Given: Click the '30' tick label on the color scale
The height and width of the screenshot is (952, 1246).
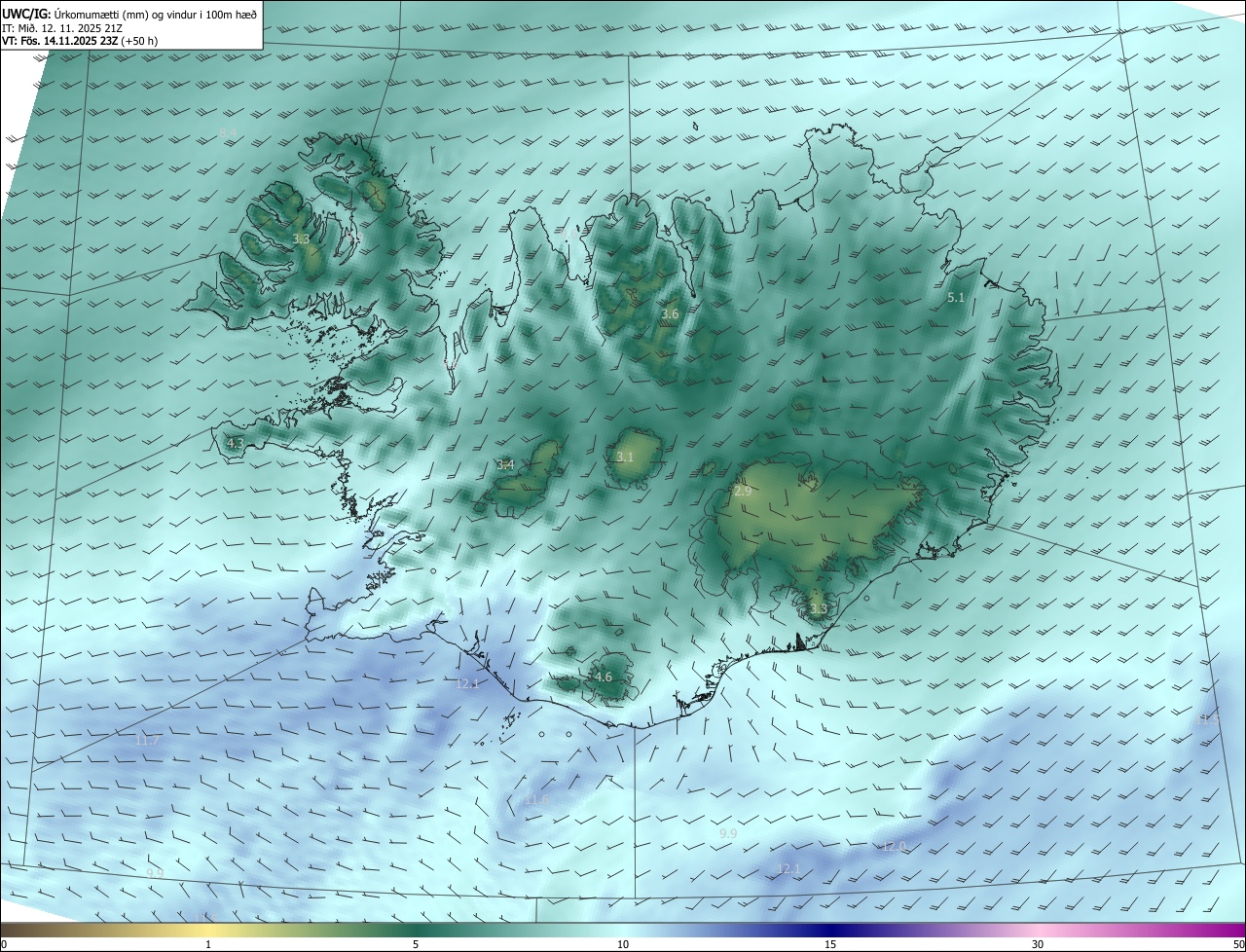Looking at the screenshot, I should coord(1038,944).
